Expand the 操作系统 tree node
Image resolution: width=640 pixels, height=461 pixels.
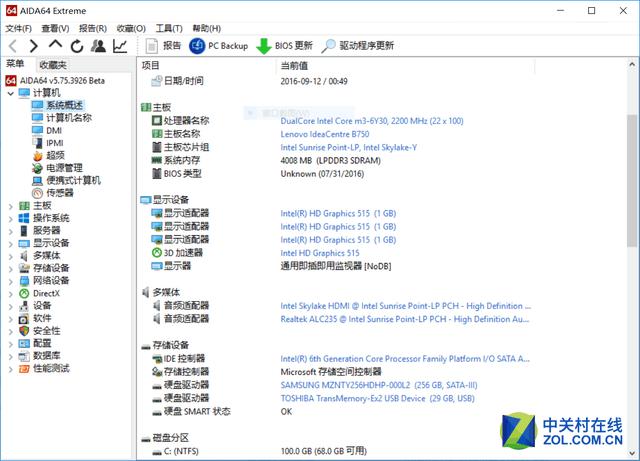(x=11, y=219)
